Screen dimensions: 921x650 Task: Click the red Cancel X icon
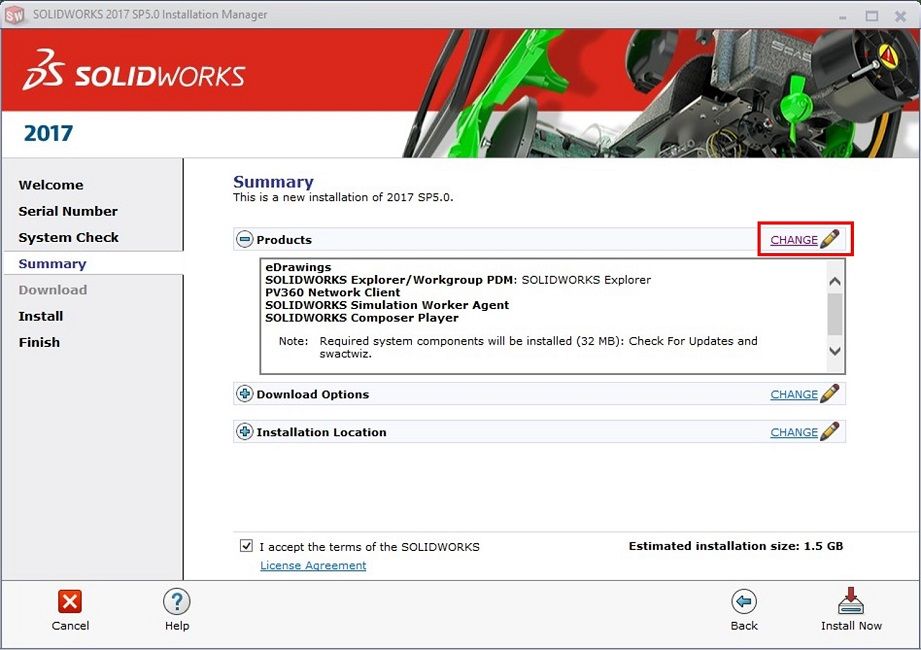pyautogui.click(x=70, y=601)
